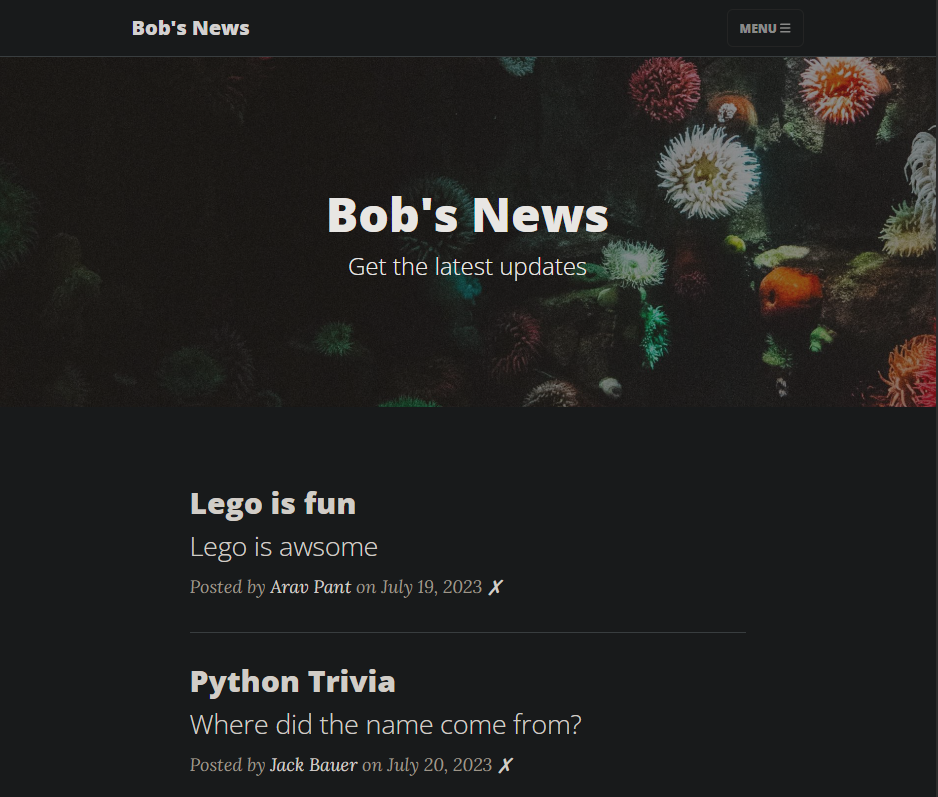Click the crimson anemone near top of hero image

click(663, 89)
